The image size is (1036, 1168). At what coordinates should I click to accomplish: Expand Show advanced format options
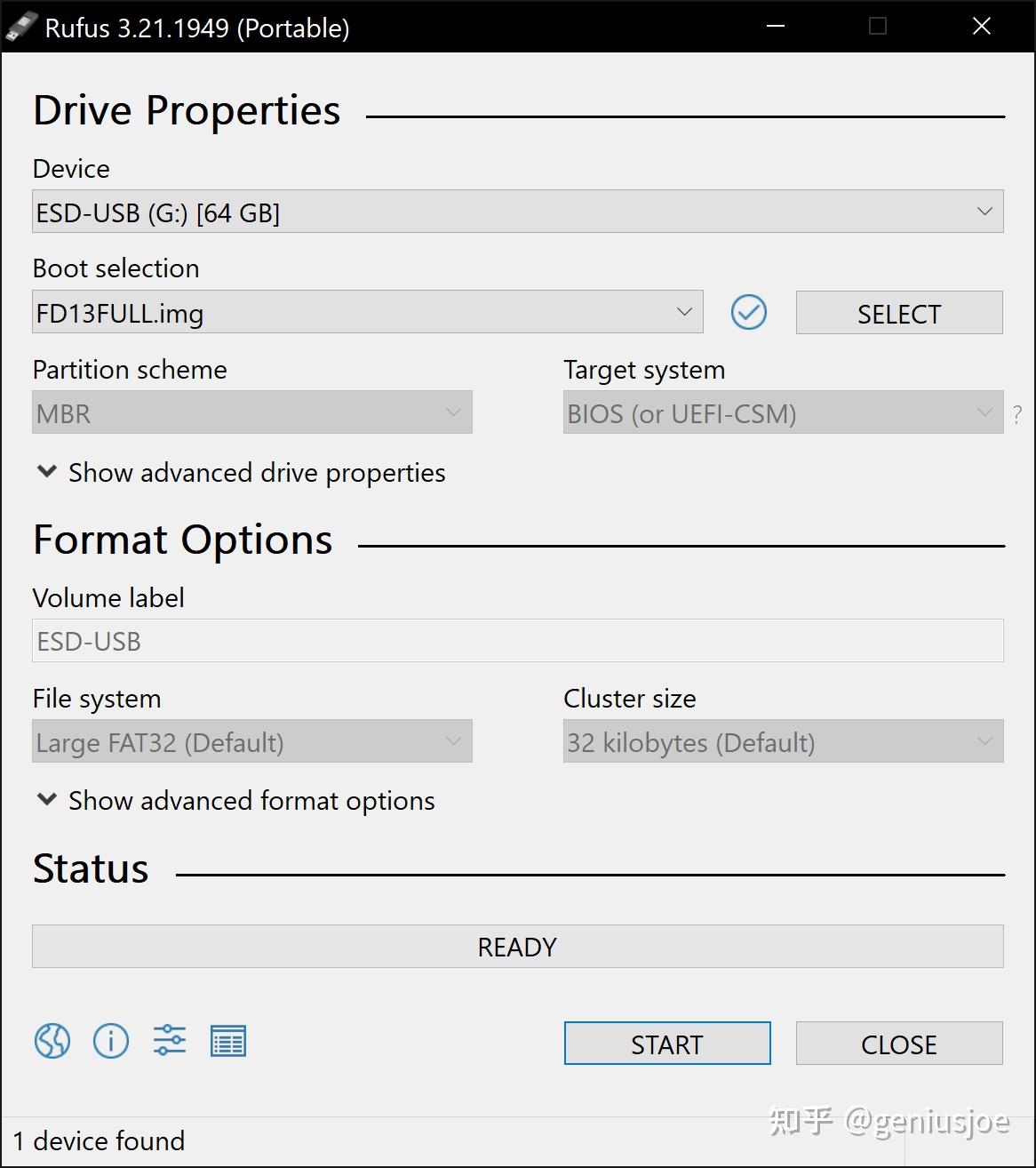coord(235,801)
